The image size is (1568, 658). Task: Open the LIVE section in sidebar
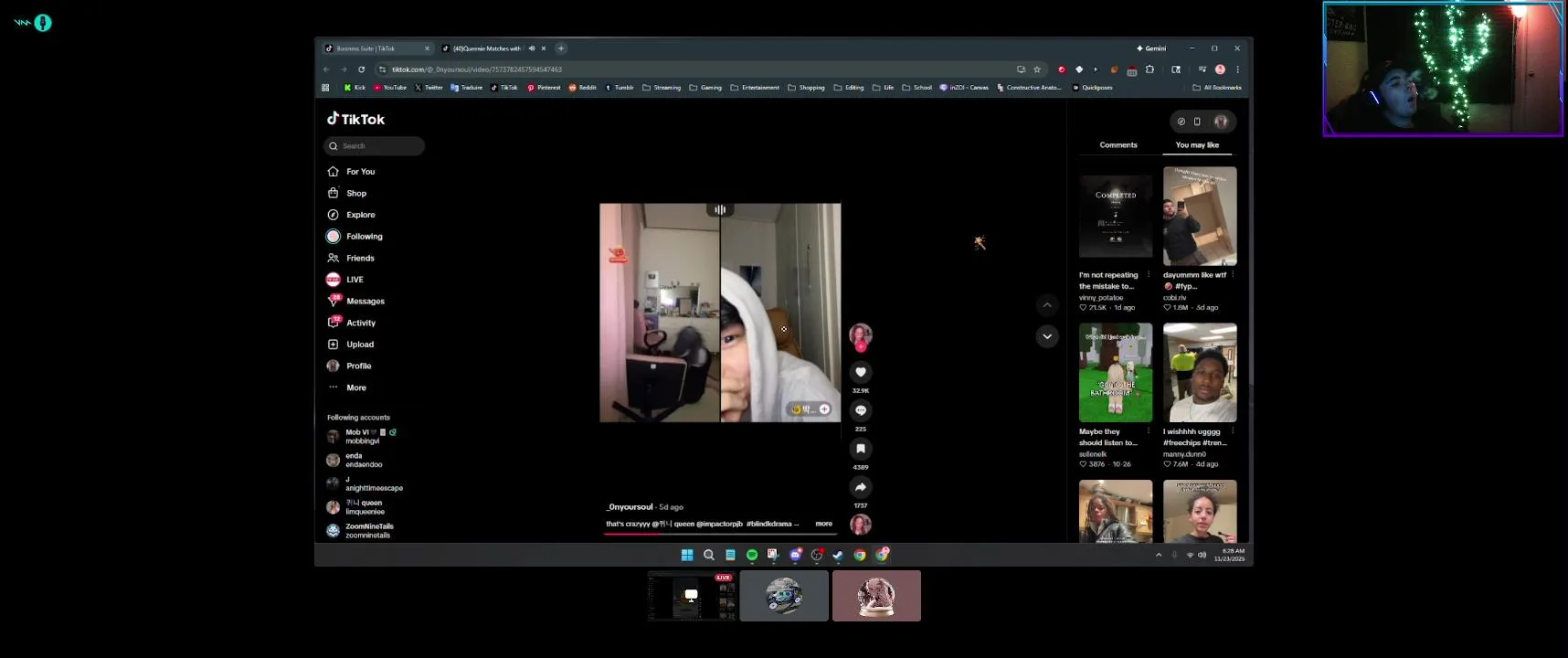coord(345,280)
